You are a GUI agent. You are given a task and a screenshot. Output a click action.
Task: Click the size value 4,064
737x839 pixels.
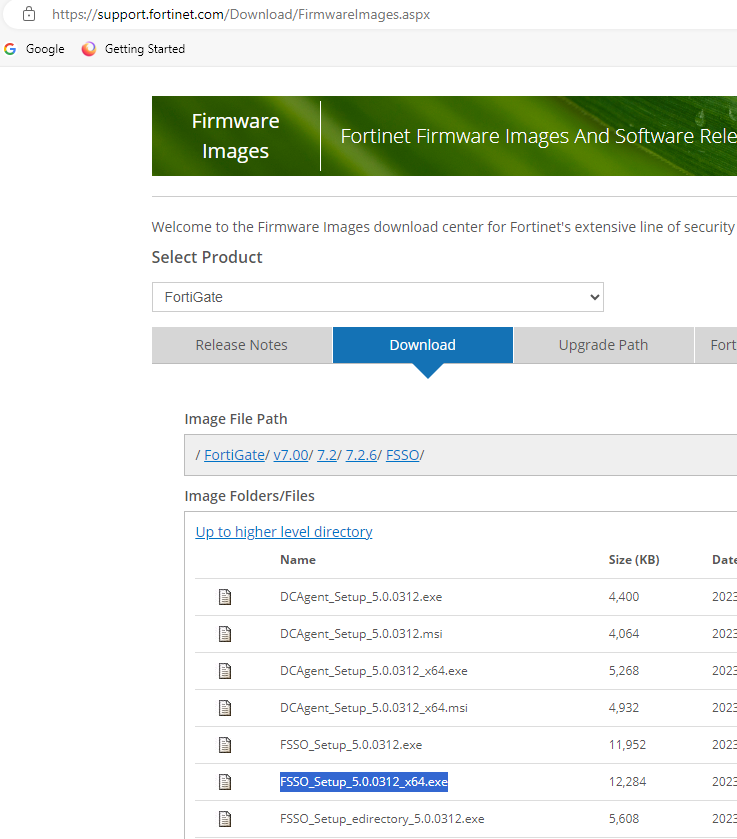click(x=624, y=634)
